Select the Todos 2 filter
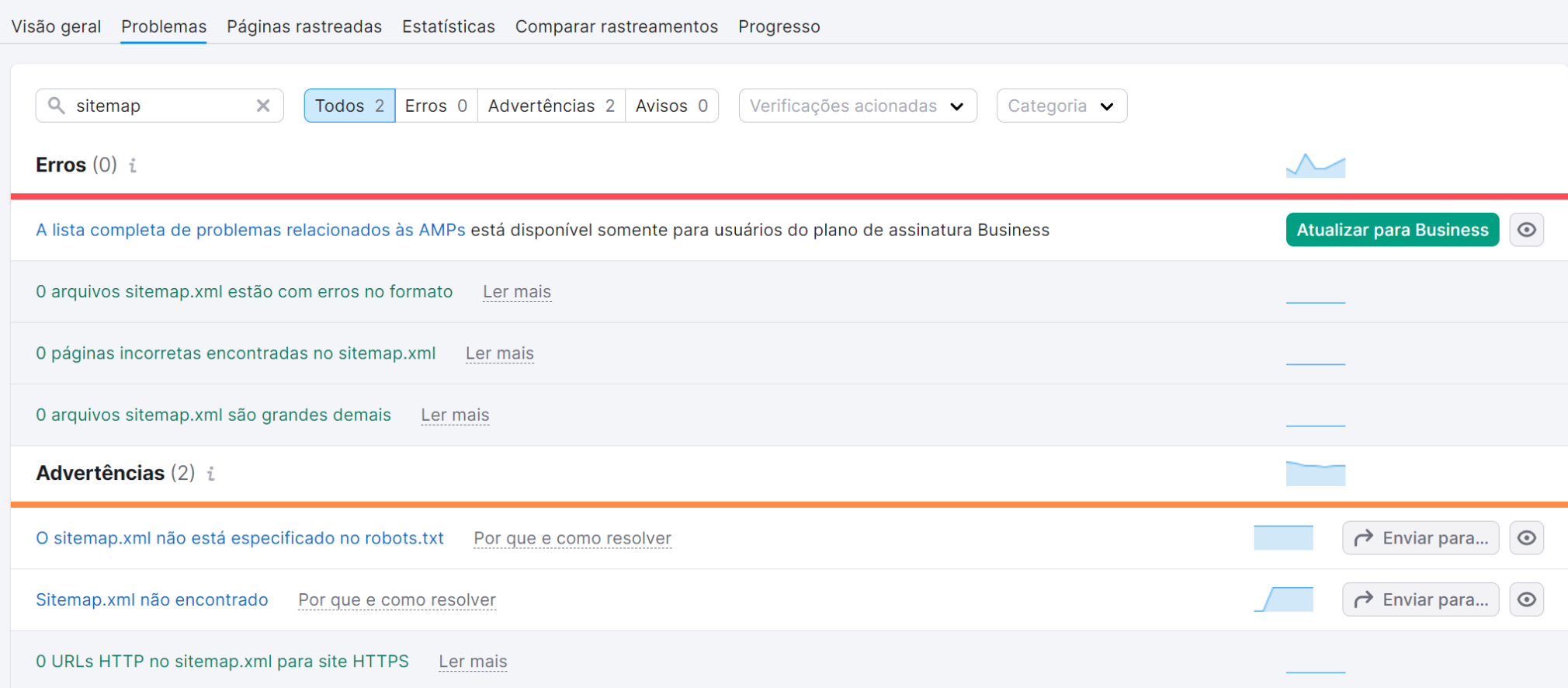The image size is (1568, 688). [x=349, y=106]
